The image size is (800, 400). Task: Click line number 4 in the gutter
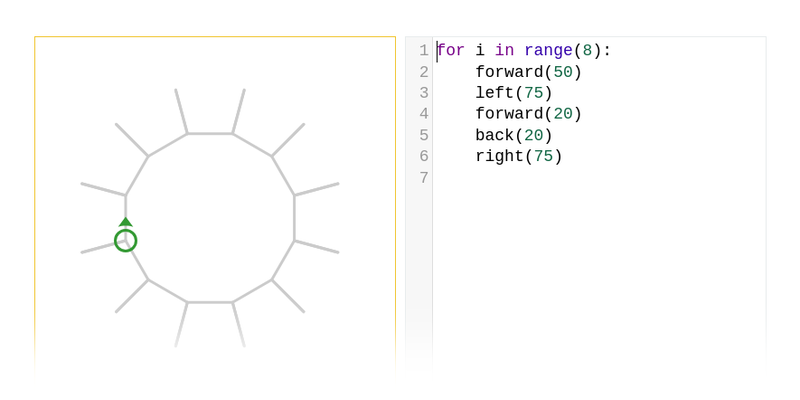pos(424,114)
